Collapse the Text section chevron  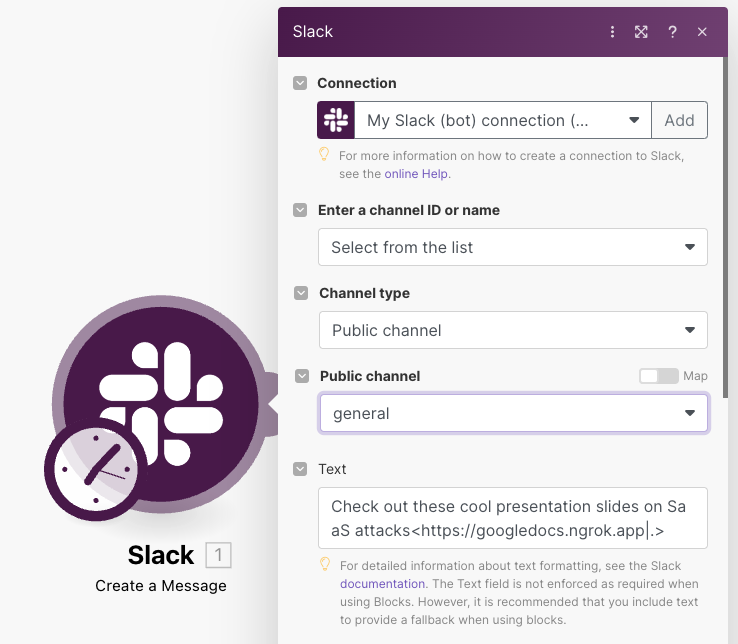pos(300,469)
